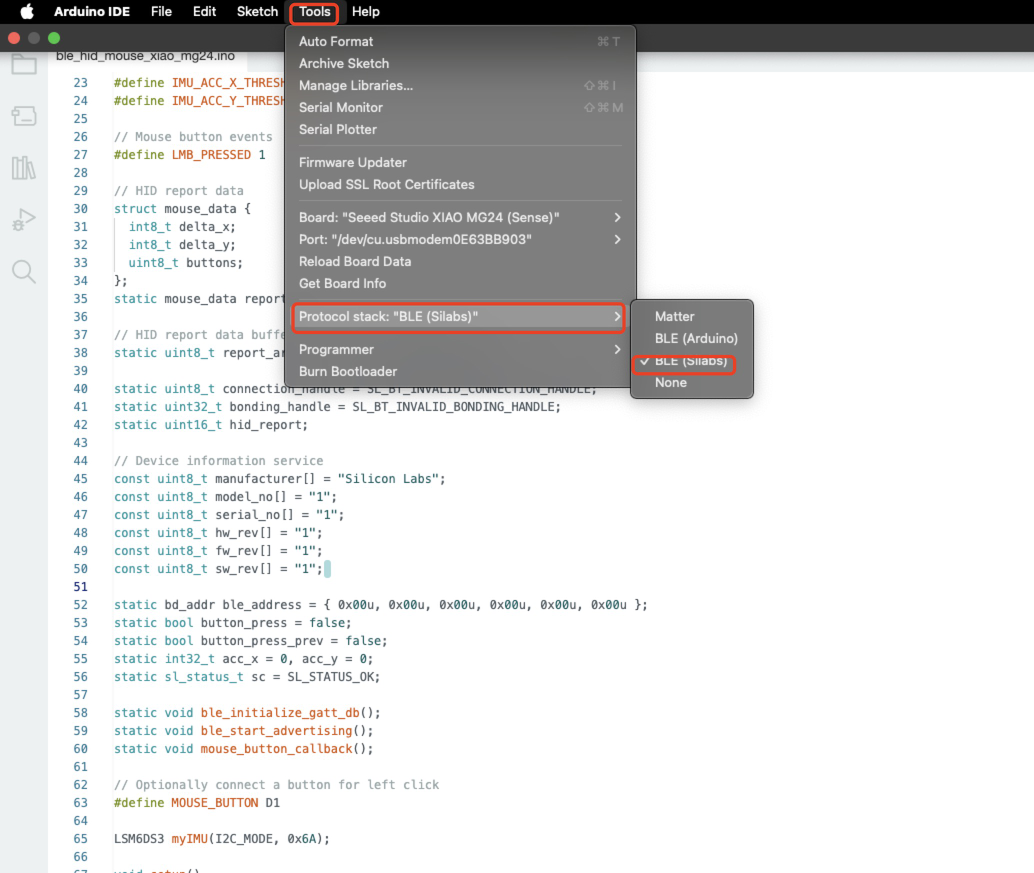Expand the Programmer submenu
The image size is (1034, 873).
460,349
